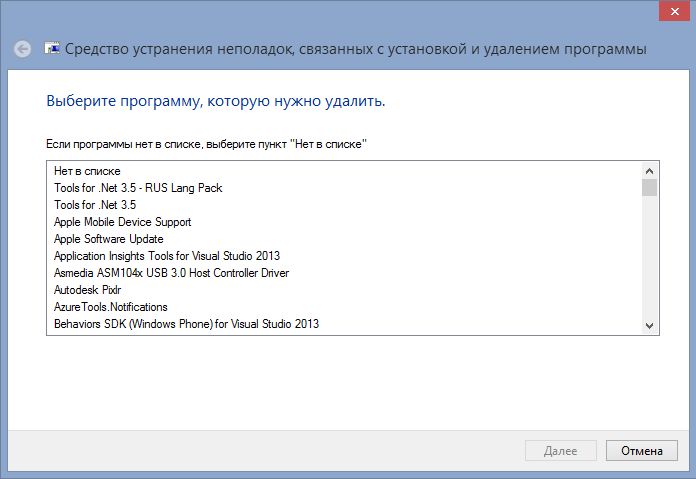
Task: Pick Apple Software Update from the list
Action: 108,239
